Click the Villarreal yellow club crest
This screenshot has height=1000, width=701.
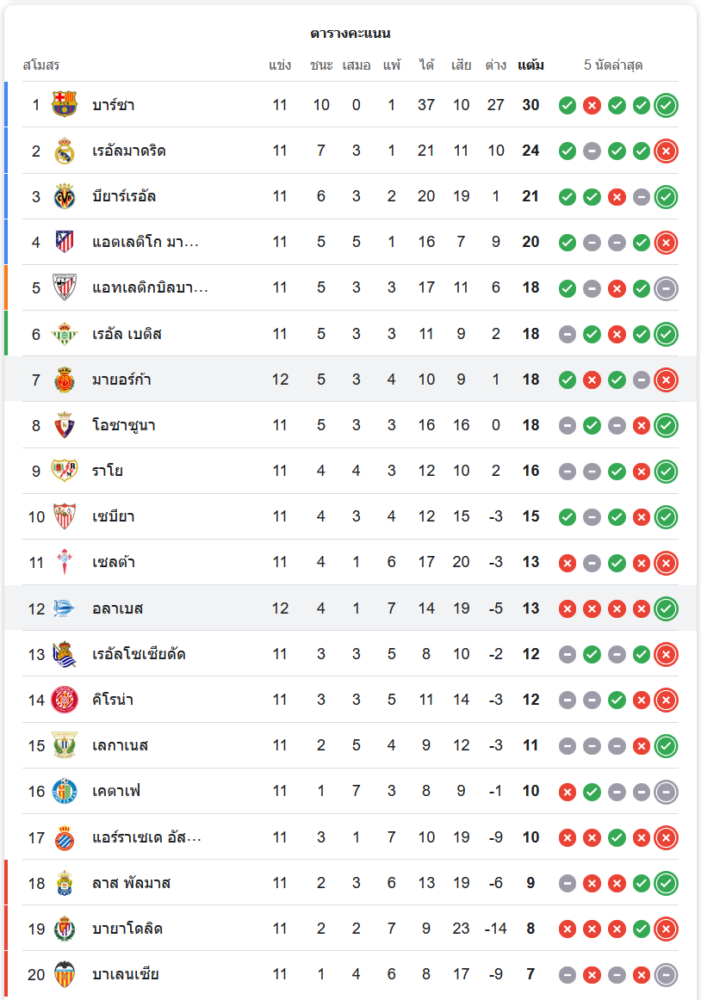click(64, 196)
